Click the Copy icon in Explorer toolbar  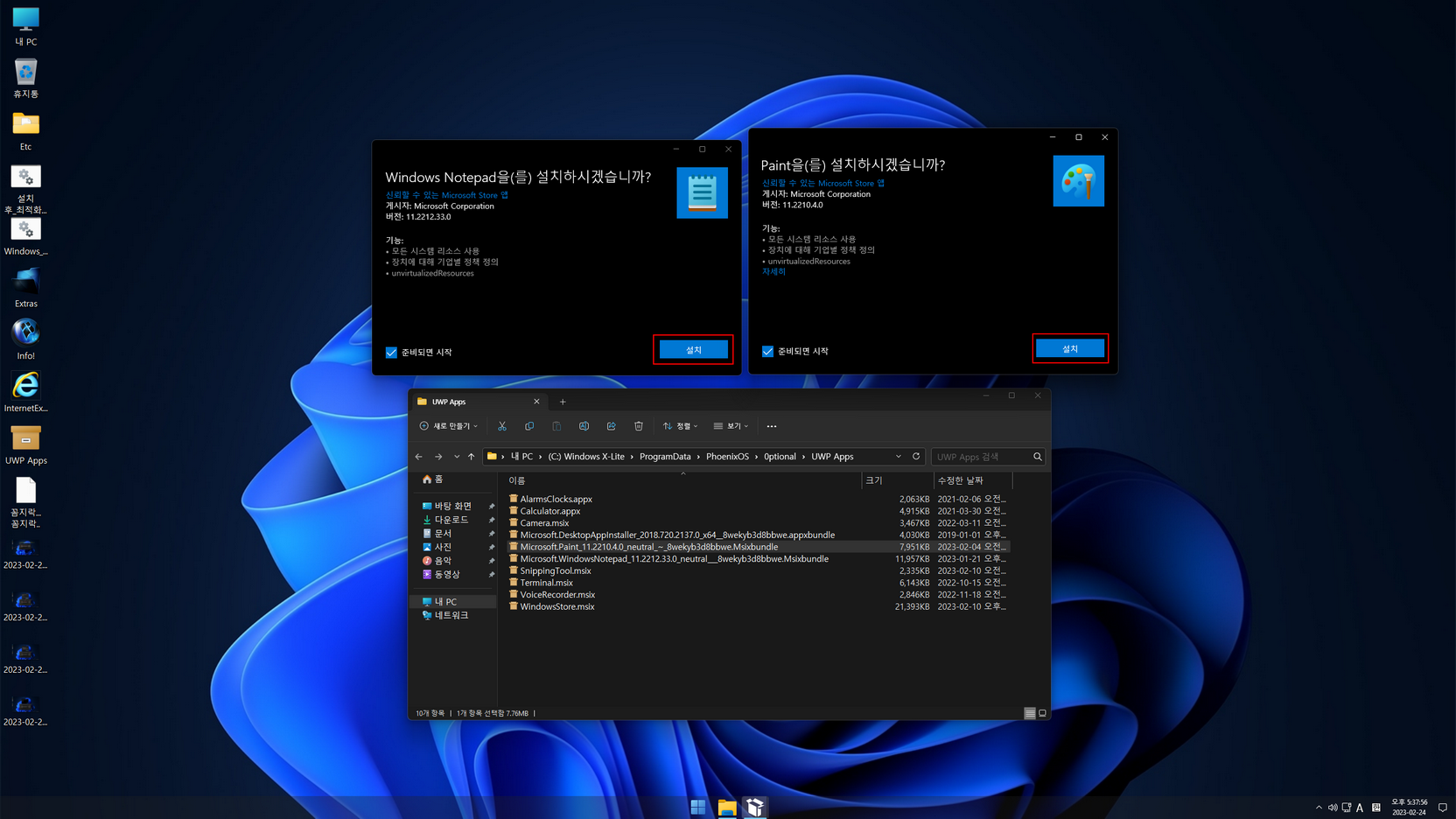tap(529, 426)
